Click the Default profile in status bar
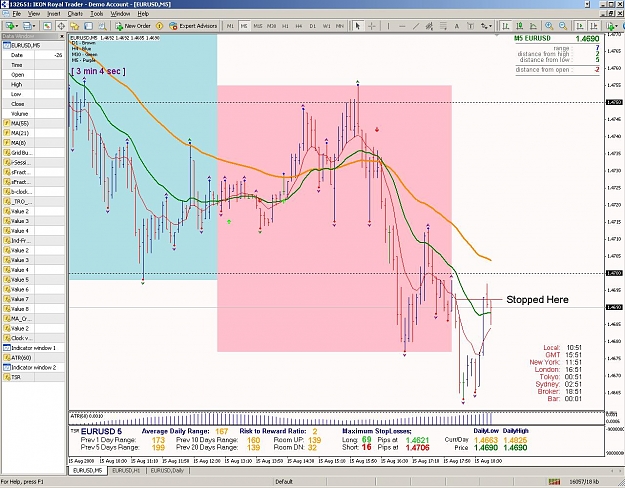 (284, 482)
